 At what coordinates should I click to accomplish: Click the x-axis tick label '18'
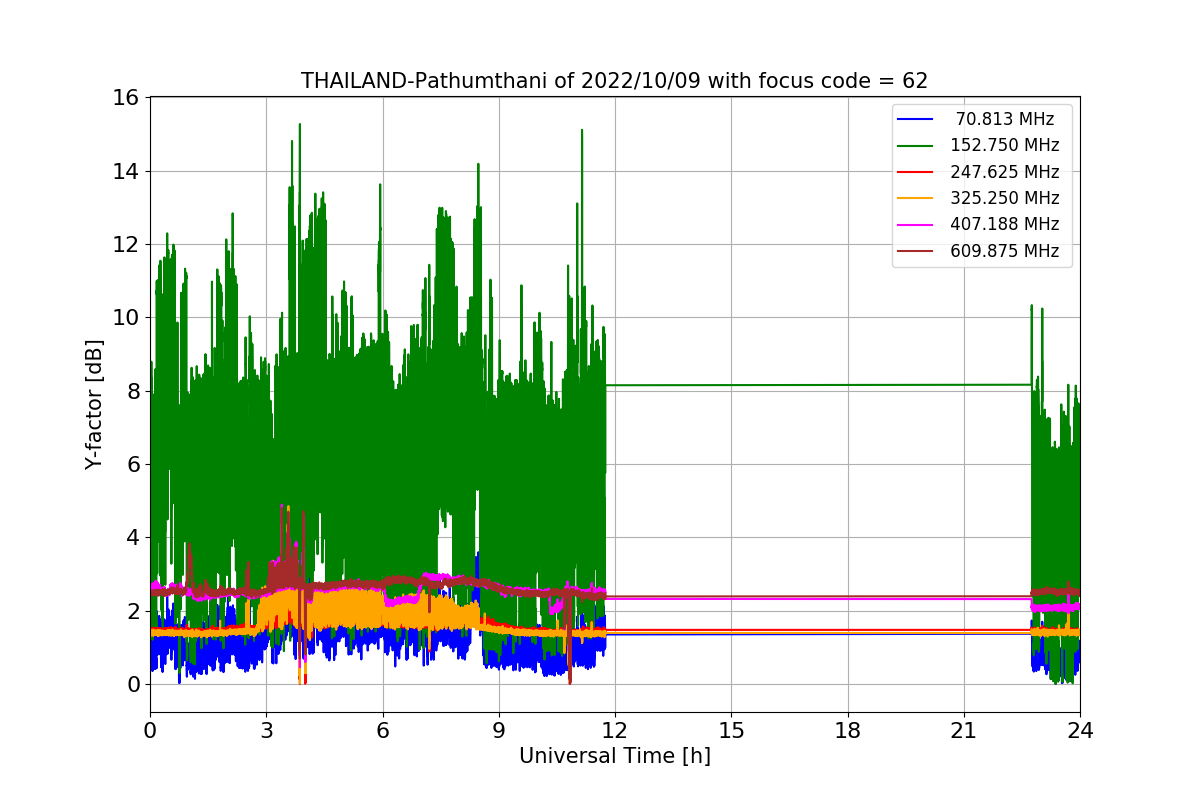(847, 730)
